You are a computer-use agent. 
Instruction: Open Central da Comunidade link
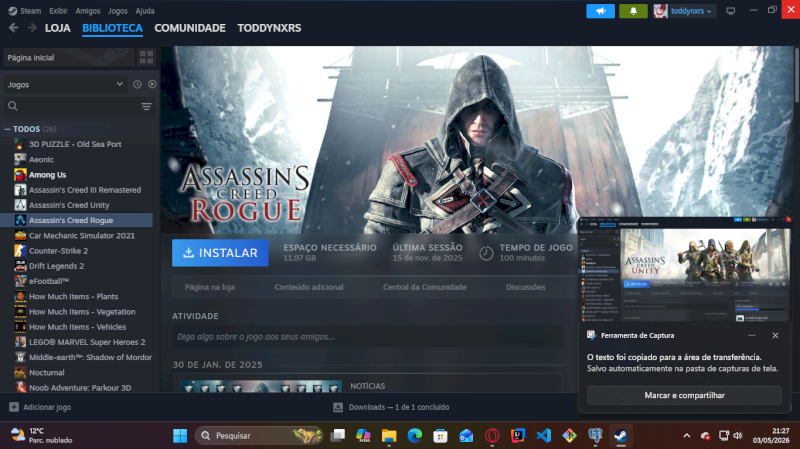point(424,287)
